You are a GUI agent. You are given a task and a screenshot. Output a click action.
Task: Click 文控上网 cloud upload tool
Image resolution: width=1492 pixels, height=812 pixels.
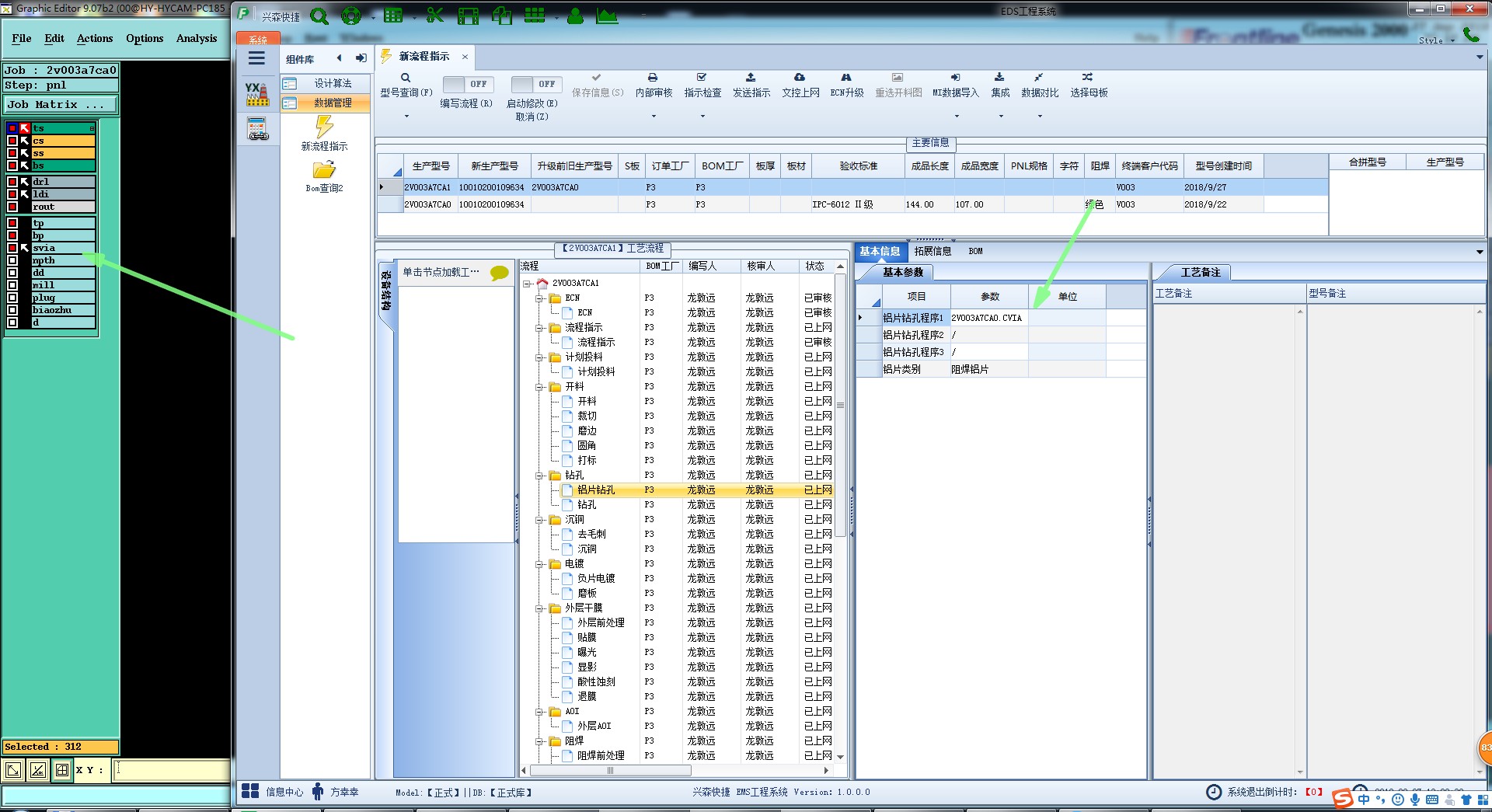[800, 85]
